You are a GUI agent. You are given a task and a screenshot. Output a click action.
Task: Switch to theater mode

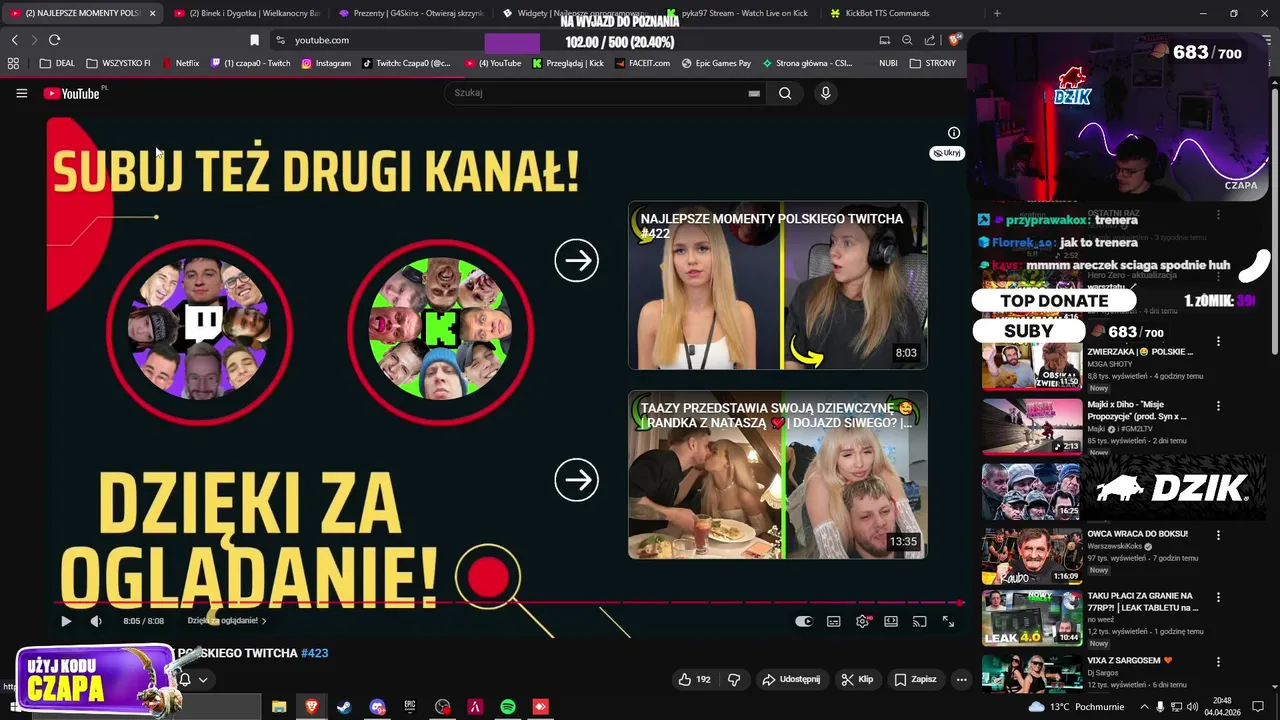(891, 621)
